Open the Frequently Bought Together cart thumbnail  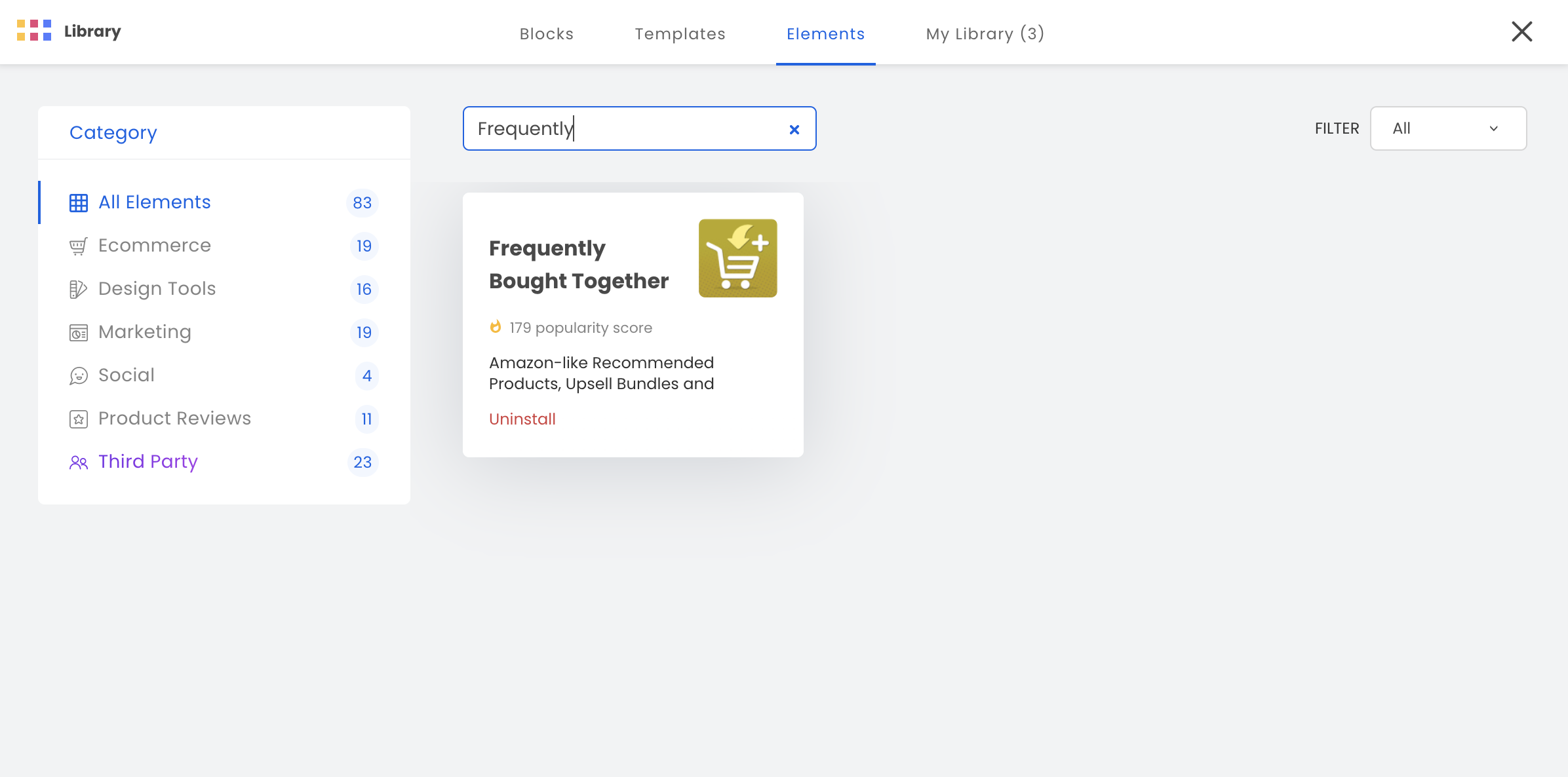coord(738,258)
